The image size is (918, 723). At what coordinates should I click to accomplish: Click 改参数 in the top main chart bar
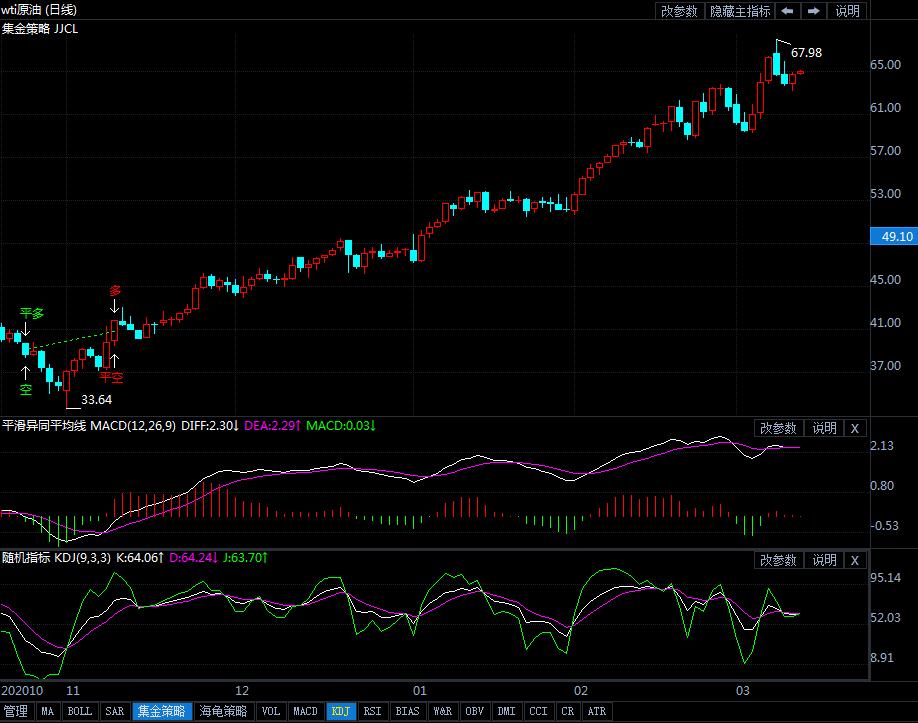[x=679, y=11]
